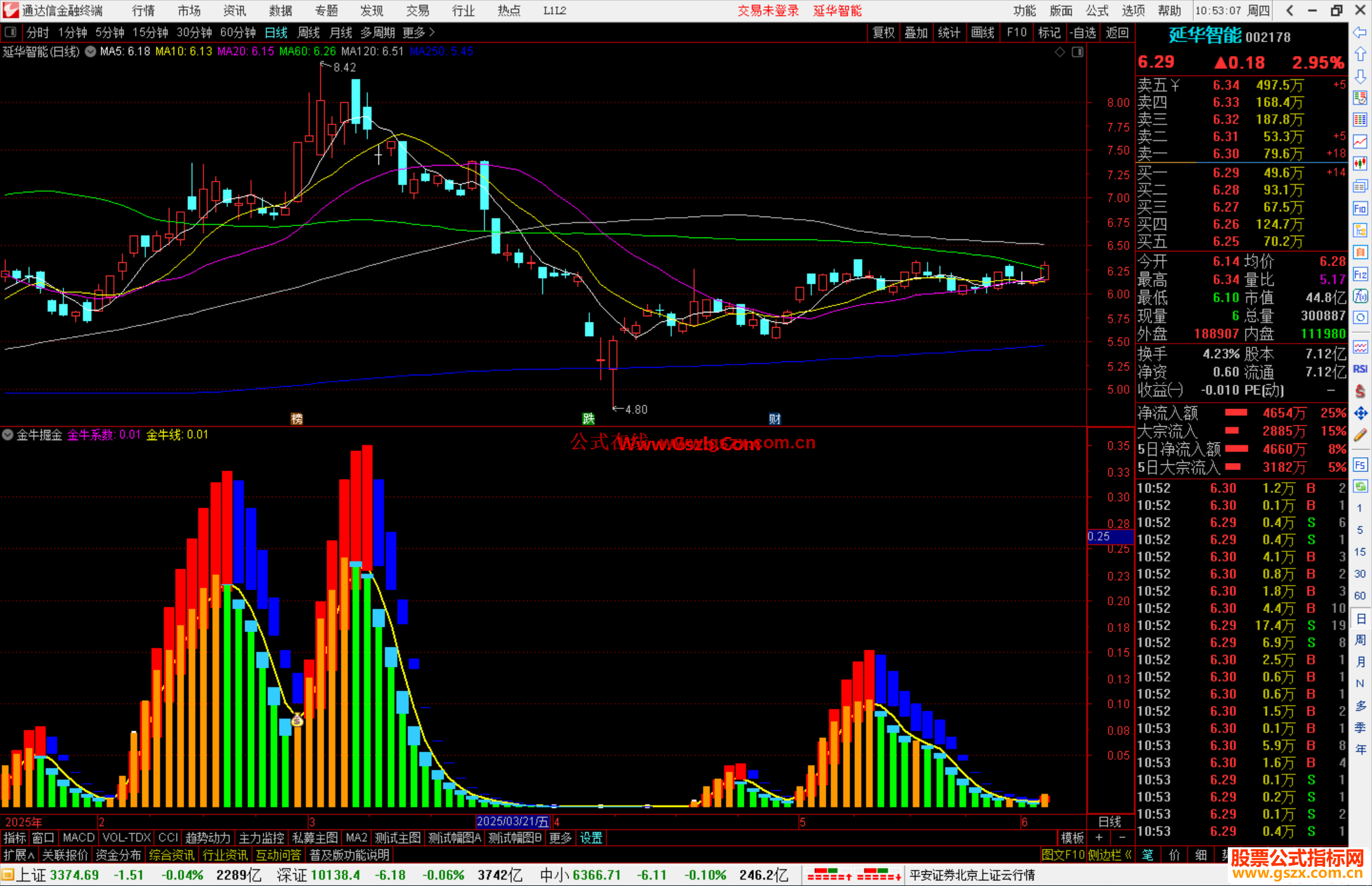Click the up arrow icon in right sidebar
This screenshot has width=1372, height=886.
coord(1360,54)
